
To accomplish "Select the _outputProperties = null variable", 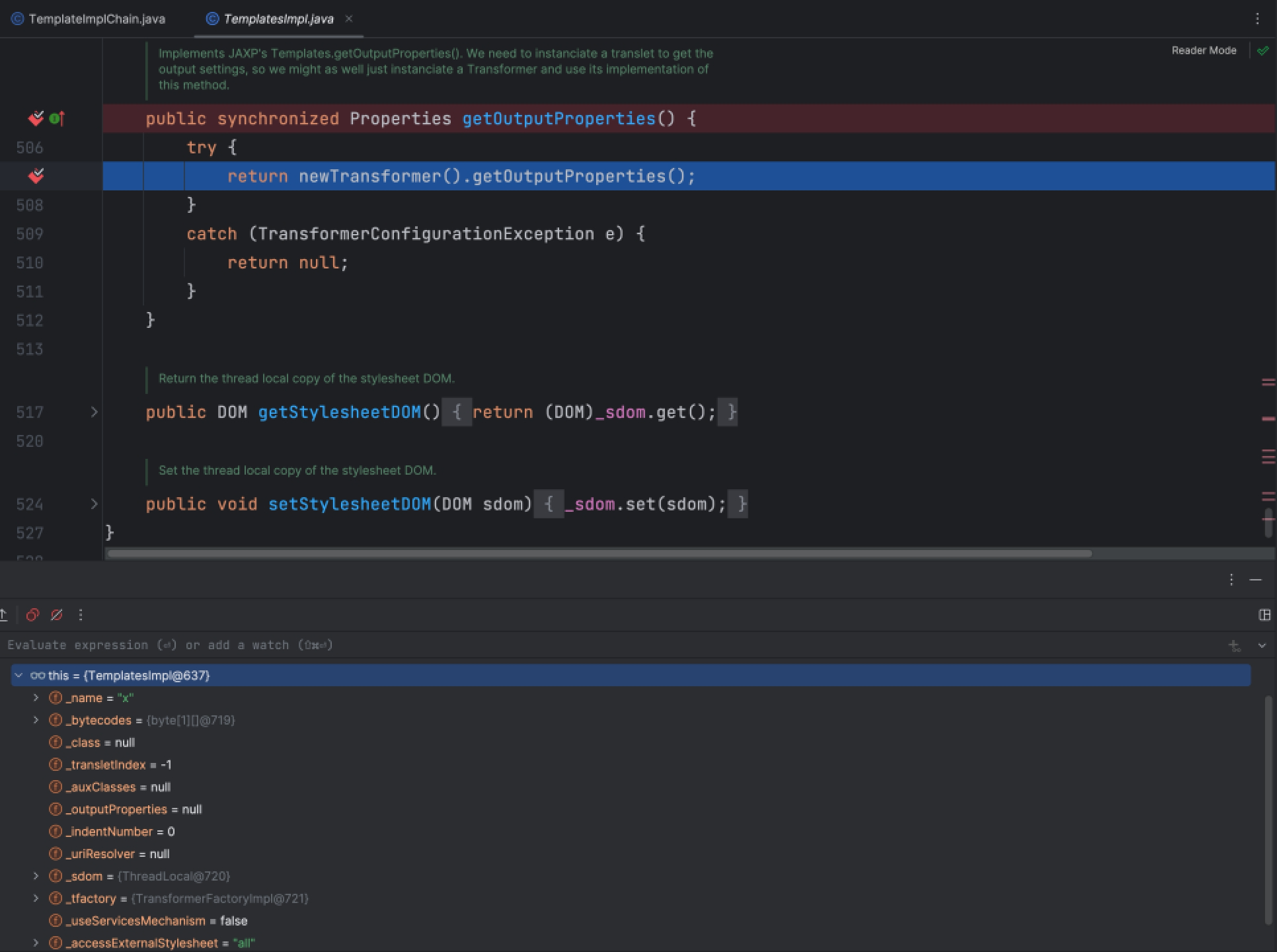I will (126, 809).
